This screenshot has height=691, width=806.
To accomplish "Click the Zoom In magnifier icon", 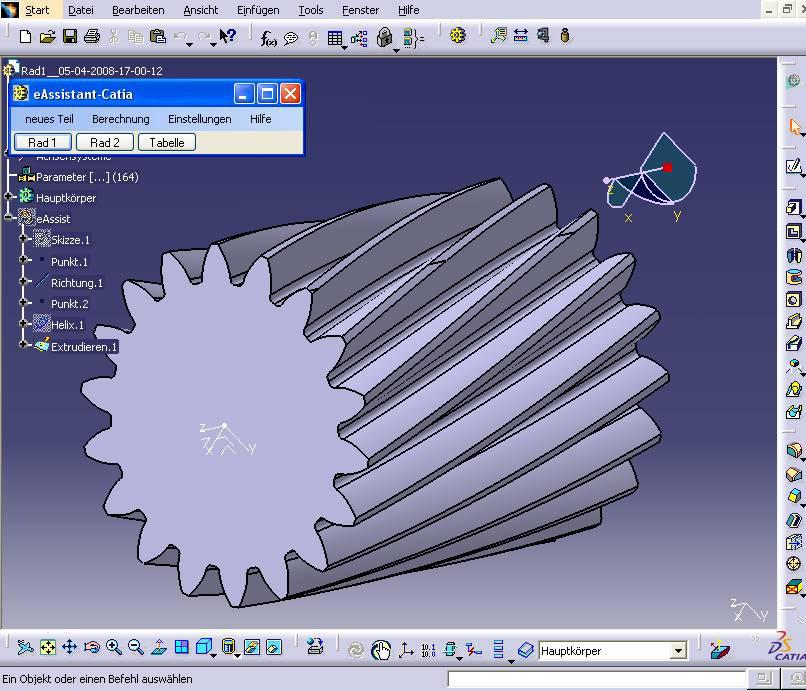I will click(114, 648).
